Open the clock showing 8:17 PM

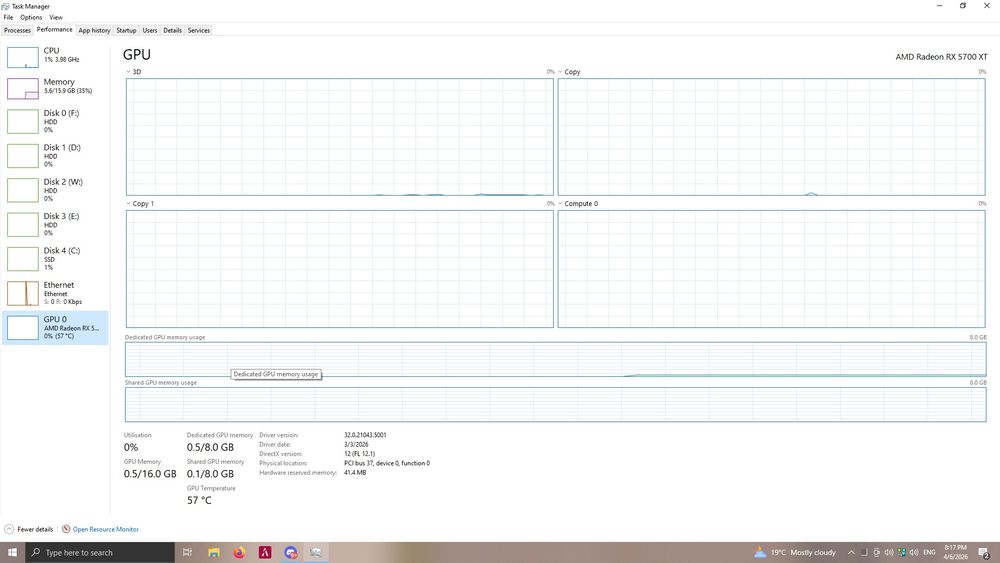coord(955,552)
